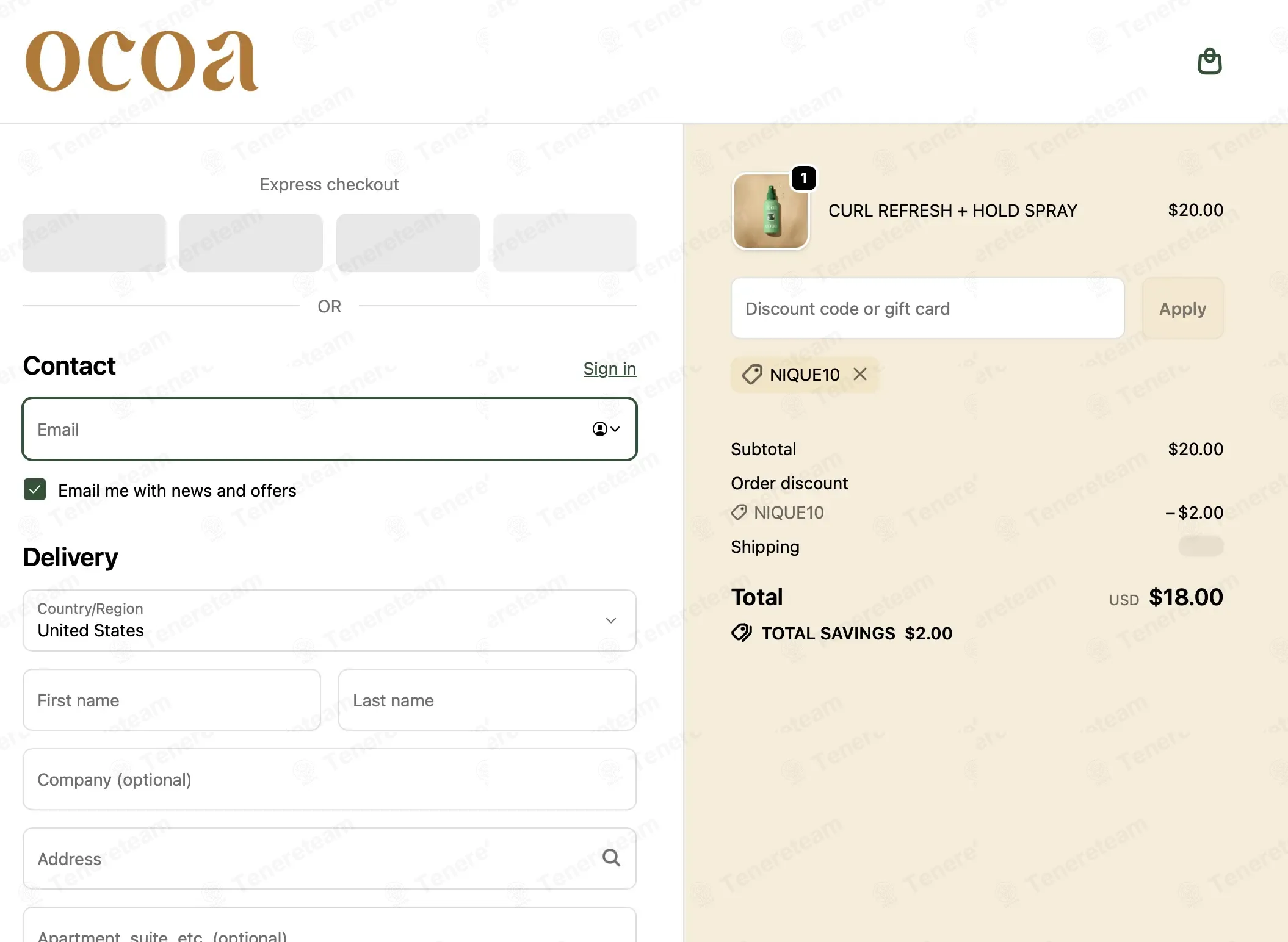Screen dimensions: 1288x942
Task: Click the Country/Region chevron arrow
Action: pos(611,620)
